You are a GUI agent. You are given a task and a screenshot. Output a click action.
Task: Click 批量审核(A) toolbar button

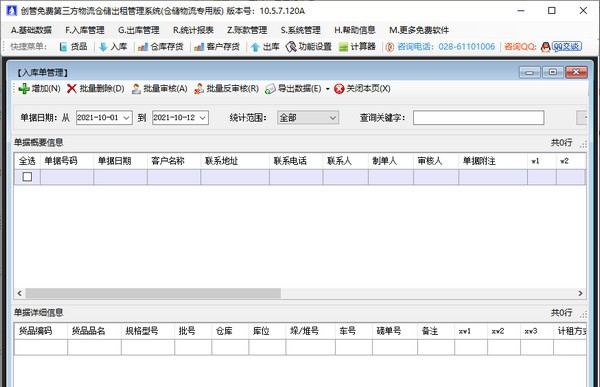(x=159, y=89)
